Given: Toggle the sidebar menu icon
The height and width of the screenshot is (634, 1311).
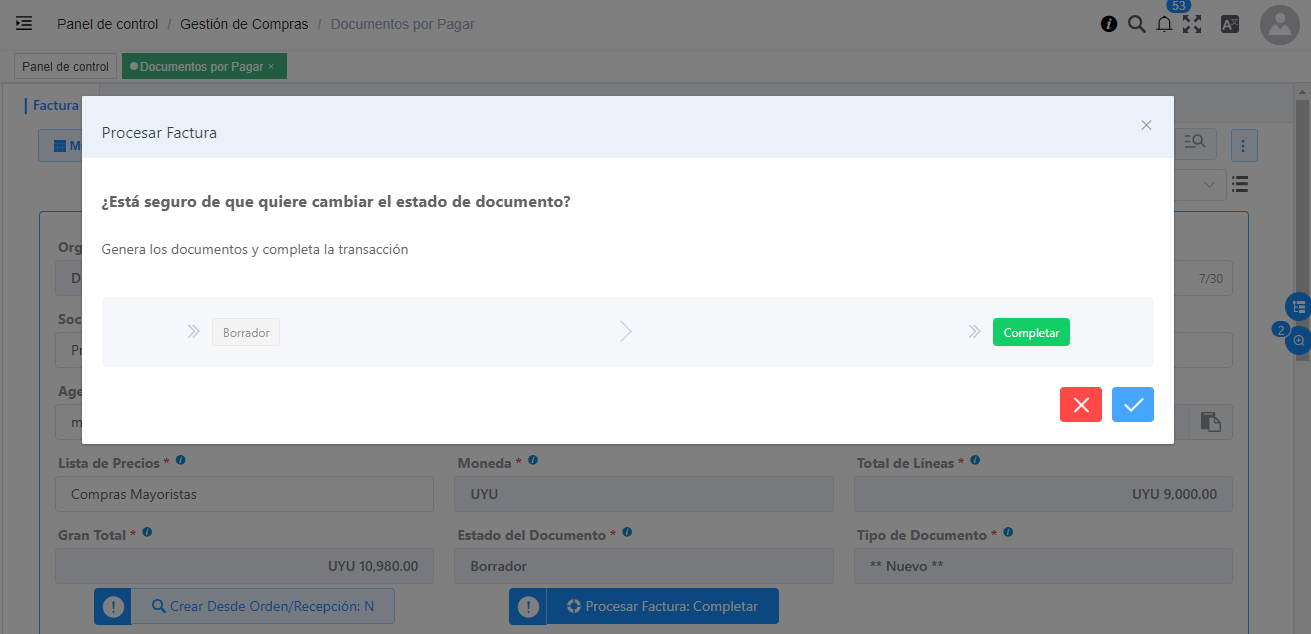Looking at the screenshot, I should click(x=24, y=23).
